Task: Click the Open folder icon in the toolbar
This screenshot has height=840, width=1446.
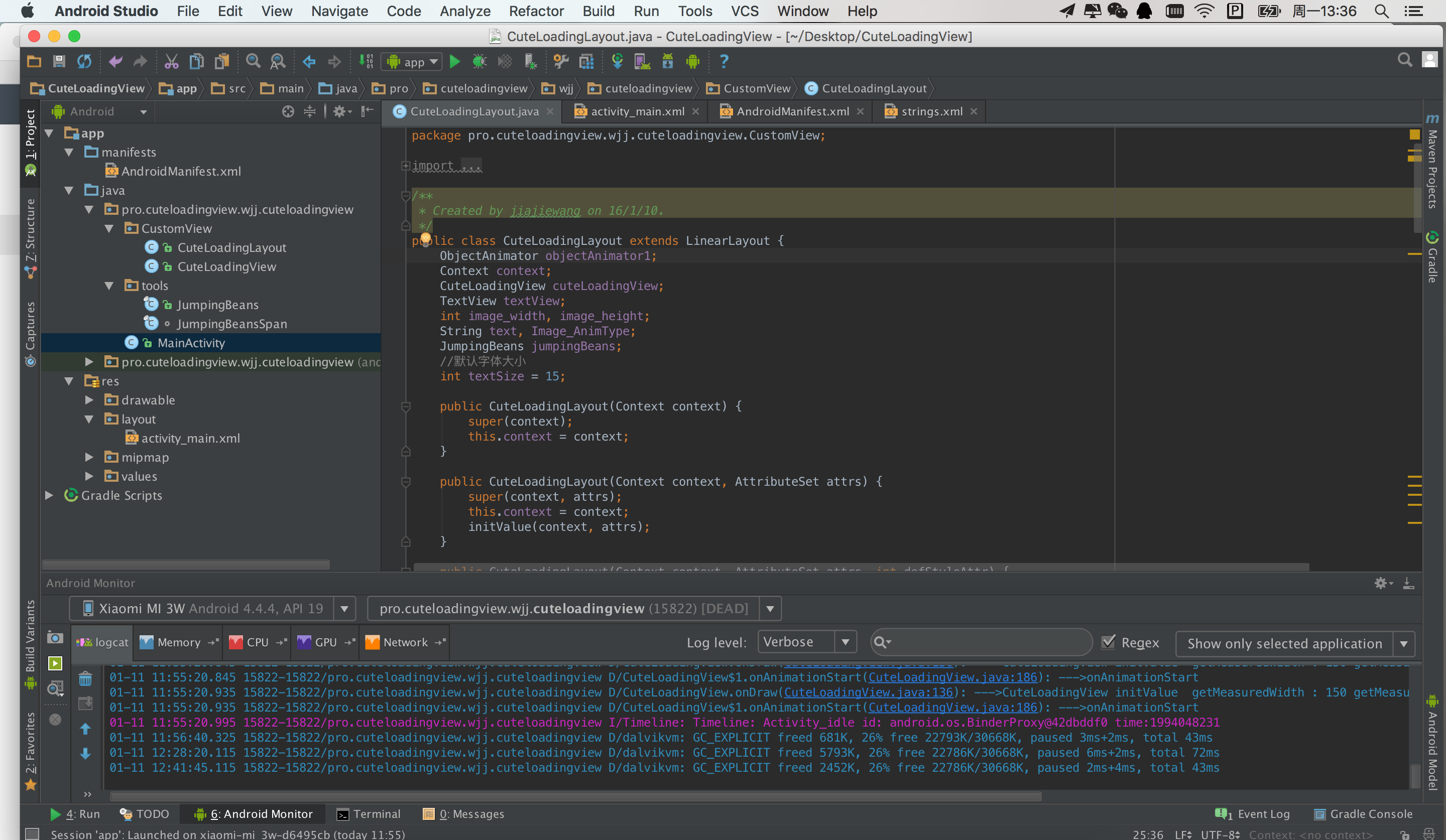Action: [34, 61]
